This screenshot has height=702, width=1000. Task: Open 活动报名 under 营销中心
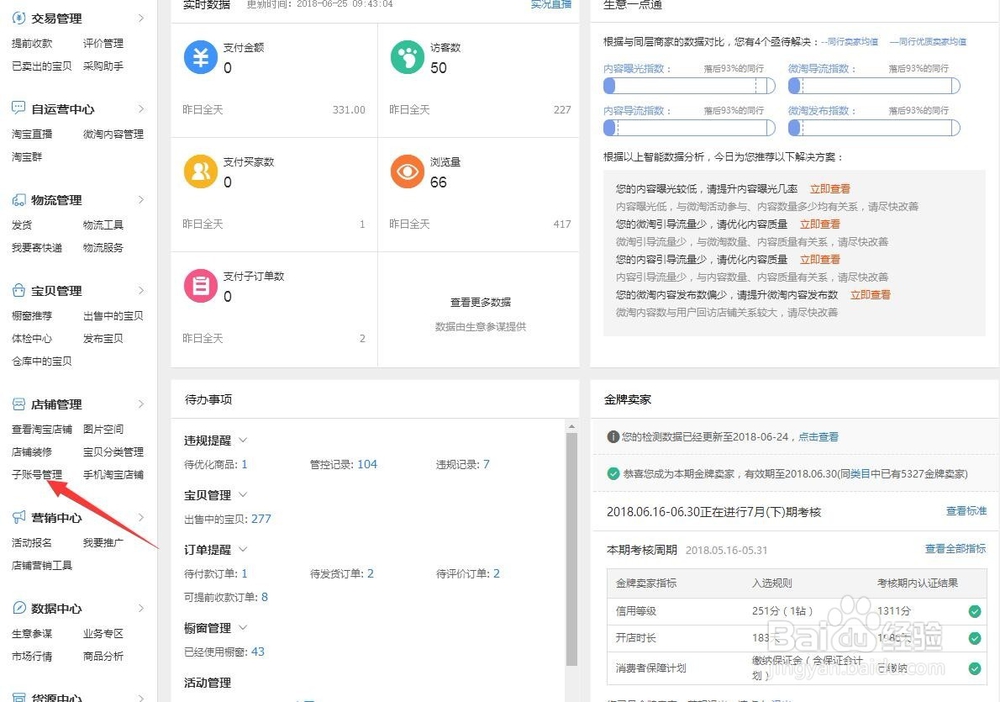pos(32,543)
